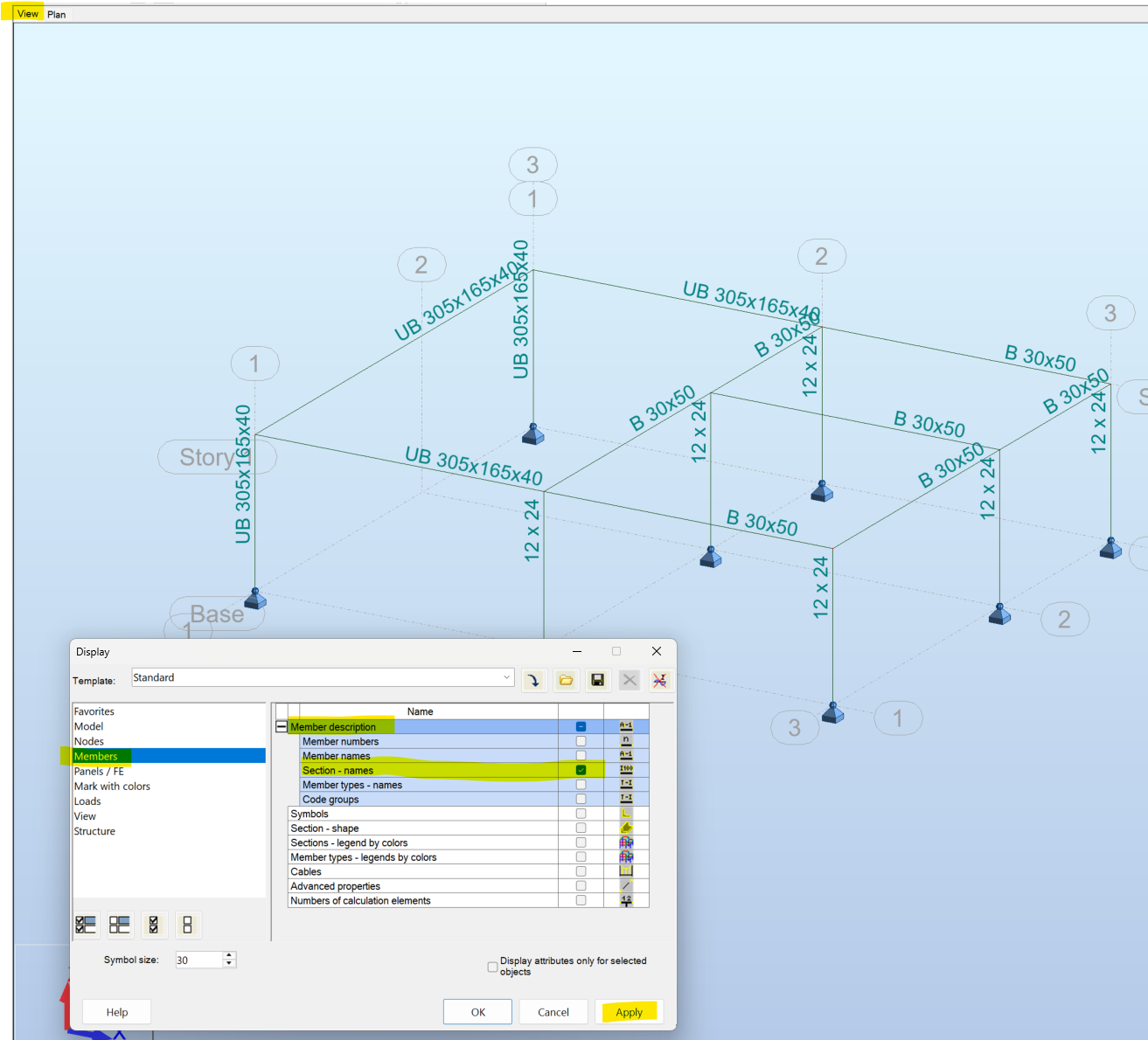Click the Name column header
This screenshot has height=1040, width=1148.
coord(421,711)
